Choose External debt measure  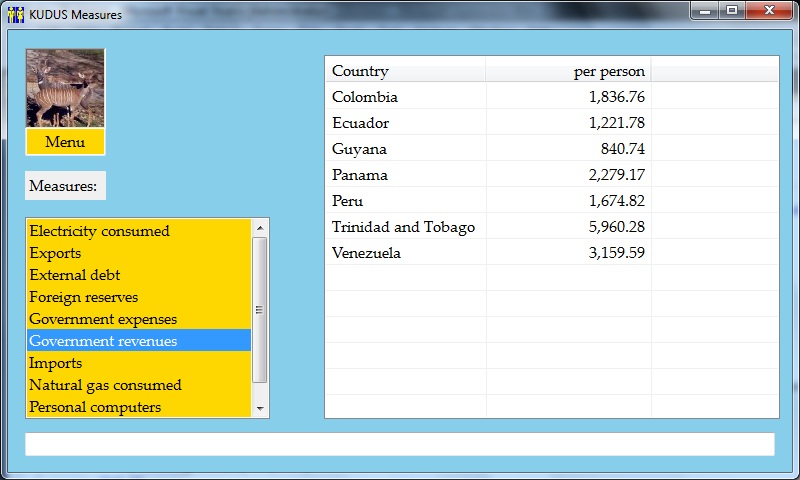pyautogui.click(x=75, y=275)
